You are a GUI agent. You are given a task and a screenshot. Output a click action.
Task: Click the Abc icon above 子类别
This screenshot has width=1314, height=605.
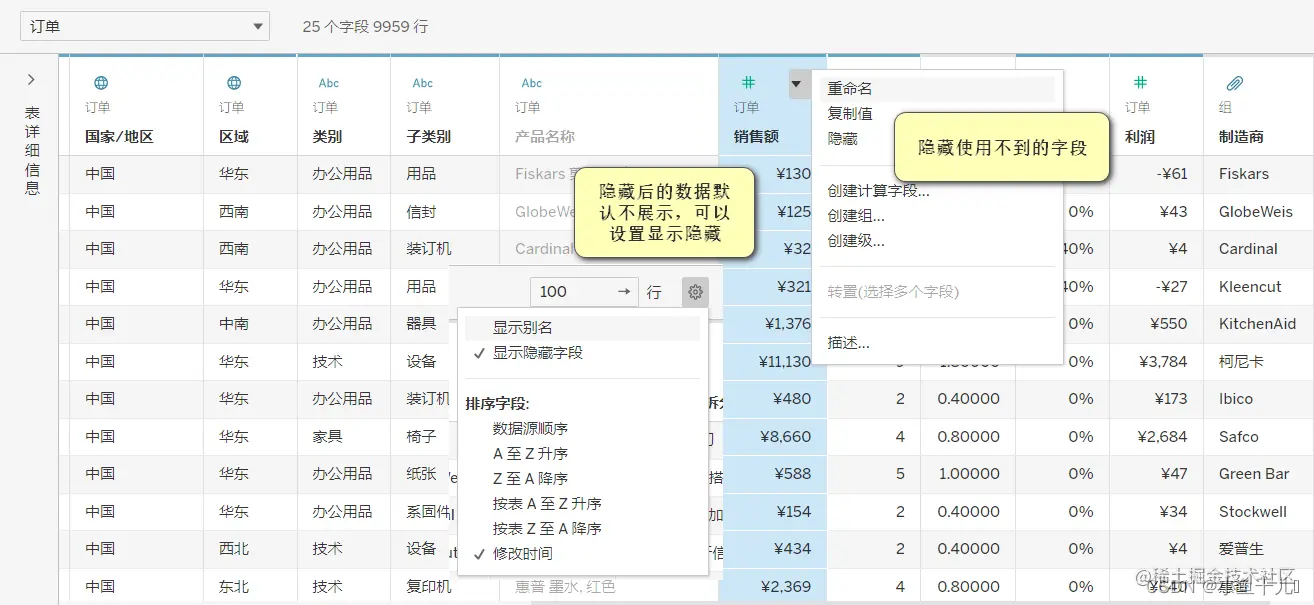click(423, 82)
